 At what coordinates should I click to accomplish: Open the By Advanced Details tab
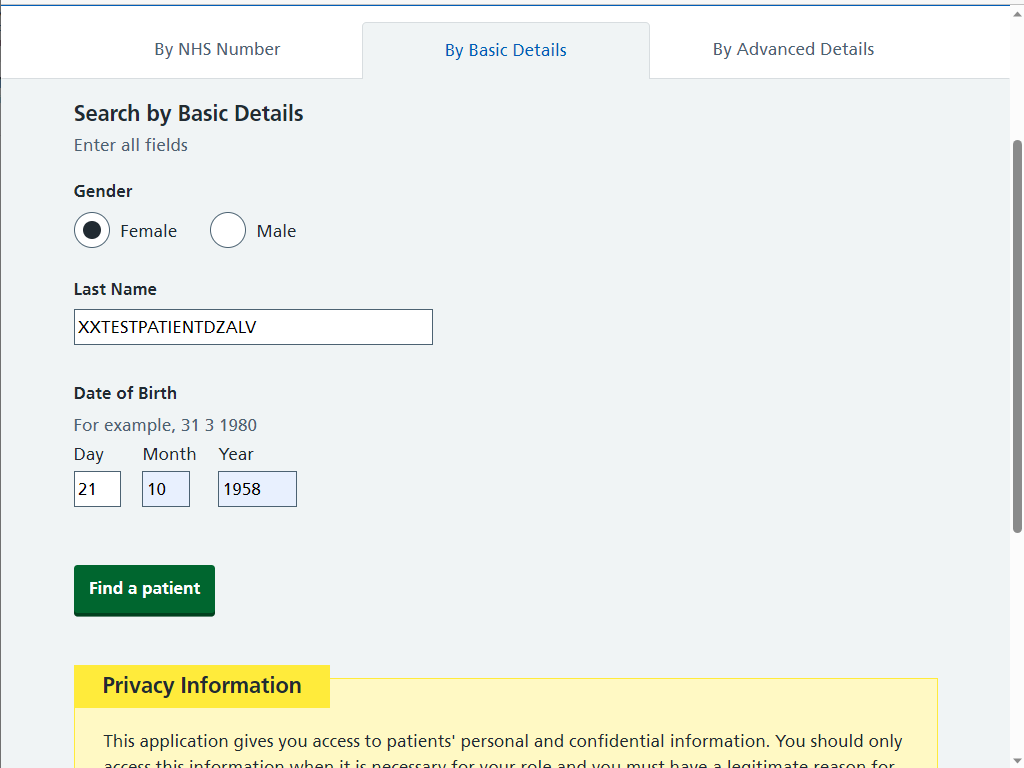coord(793,50)
